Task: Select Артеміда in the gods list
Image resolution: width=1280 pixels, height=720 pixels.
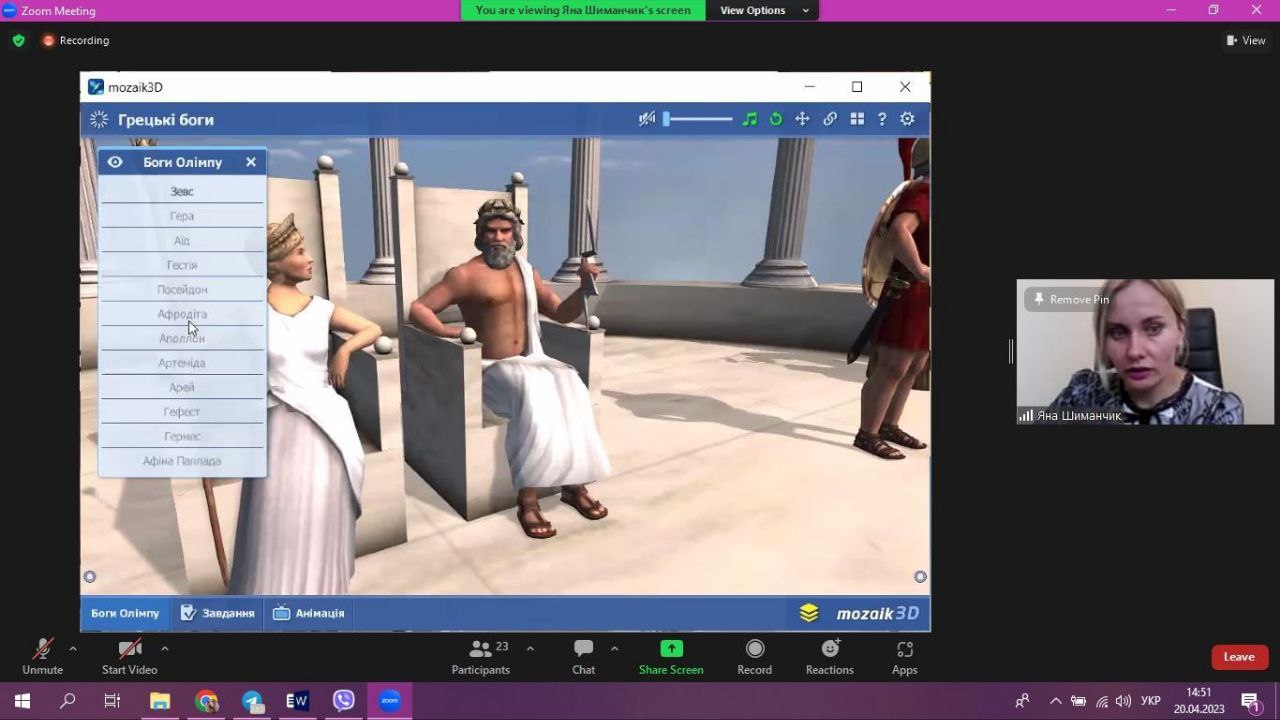Action: [x=182, y=363]
